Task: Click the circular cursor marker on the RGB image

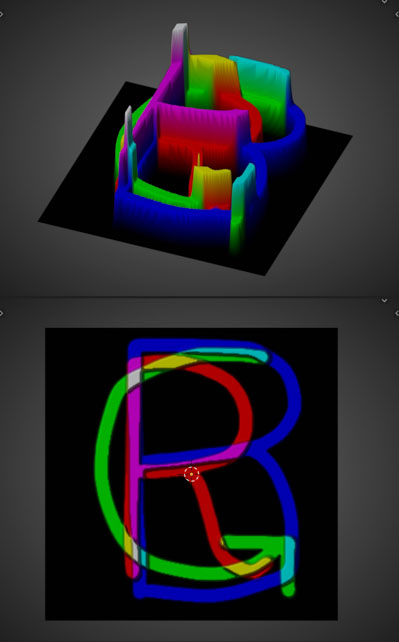Action: [x=192, y=474]
